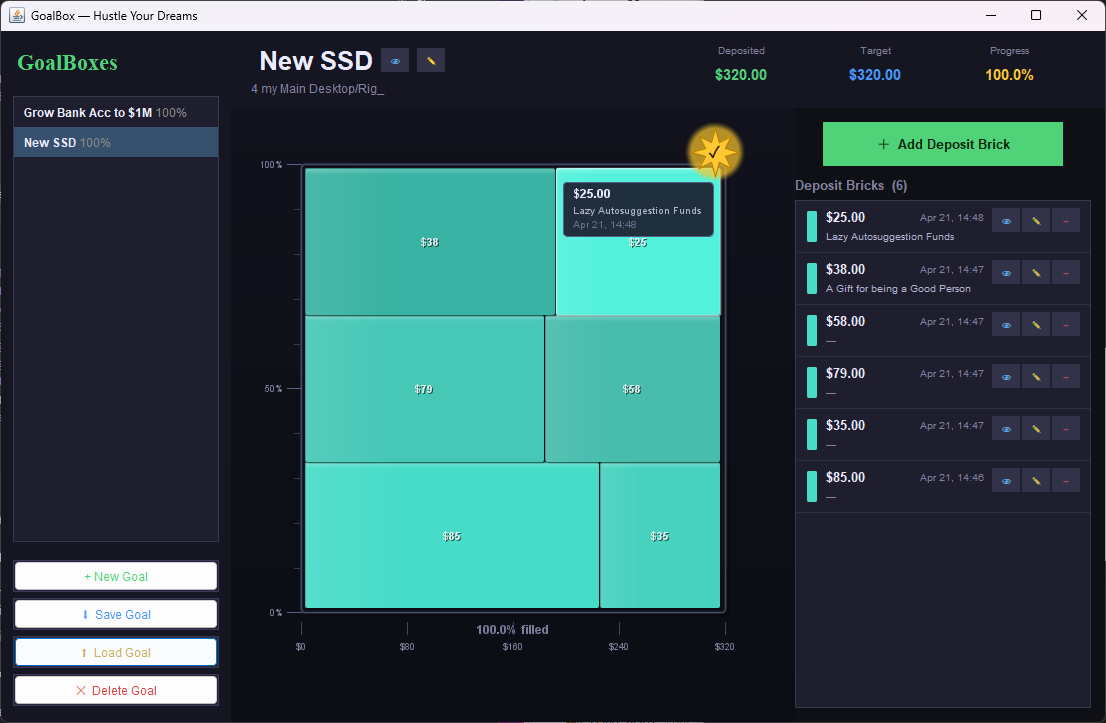Toggle eye icon on the $58.00 deposit
This screenshot has height=723, width=1106.
coord(1006,324)
